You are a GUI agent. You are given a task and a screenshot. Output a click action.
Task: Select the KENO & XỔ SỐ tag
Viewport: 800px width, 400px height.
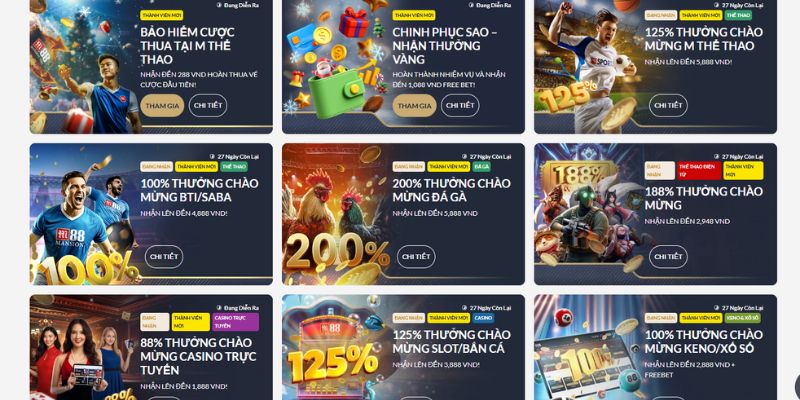click(742, 318)
